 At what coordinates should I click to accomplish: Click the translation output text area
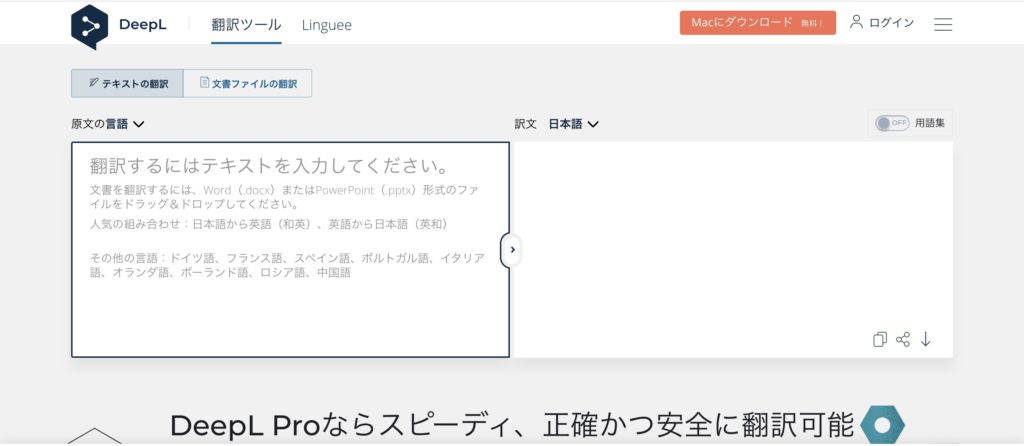pyautogui.click(x=733, y=249)
